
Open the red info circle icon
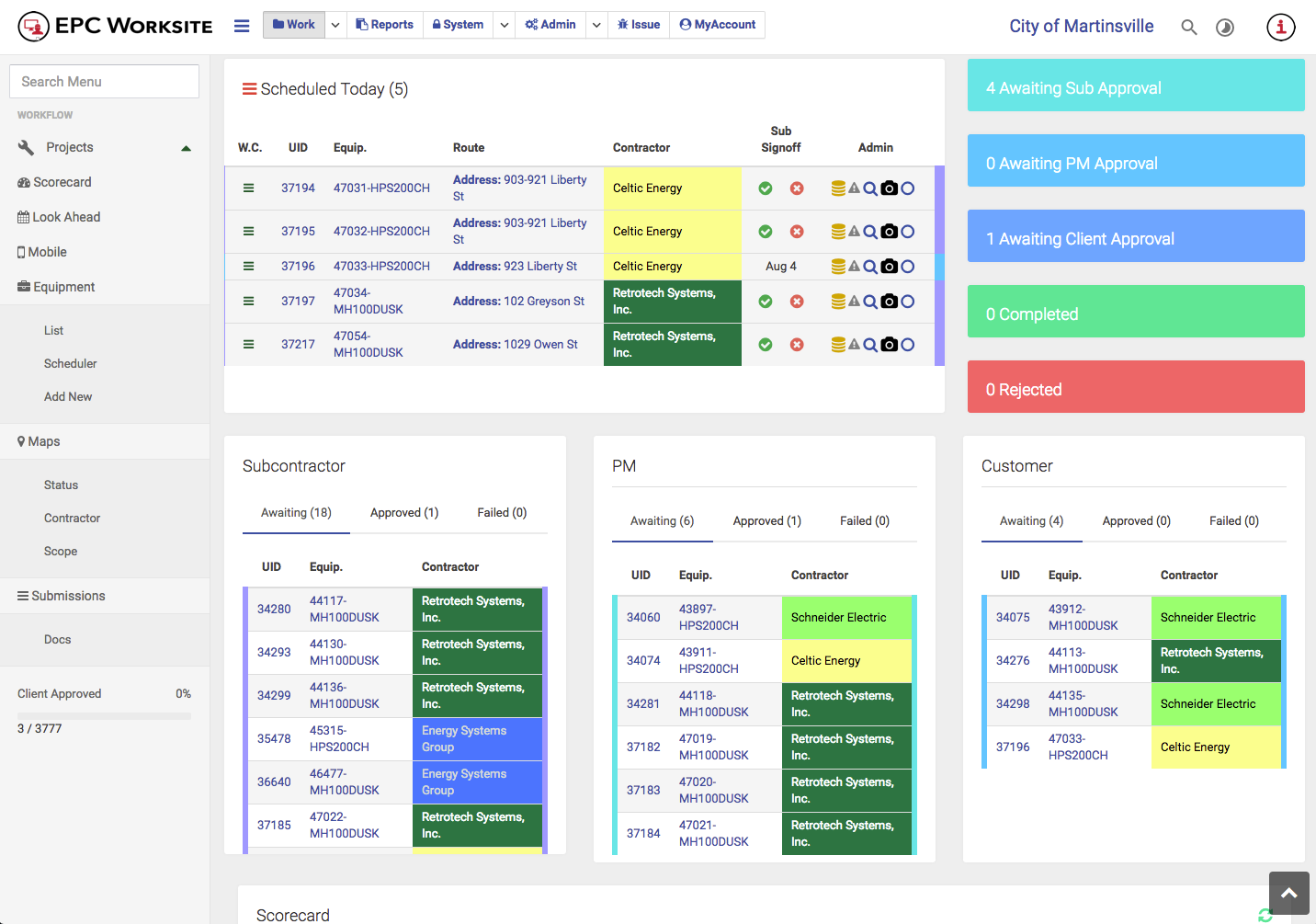click(x=1281, y=28)
